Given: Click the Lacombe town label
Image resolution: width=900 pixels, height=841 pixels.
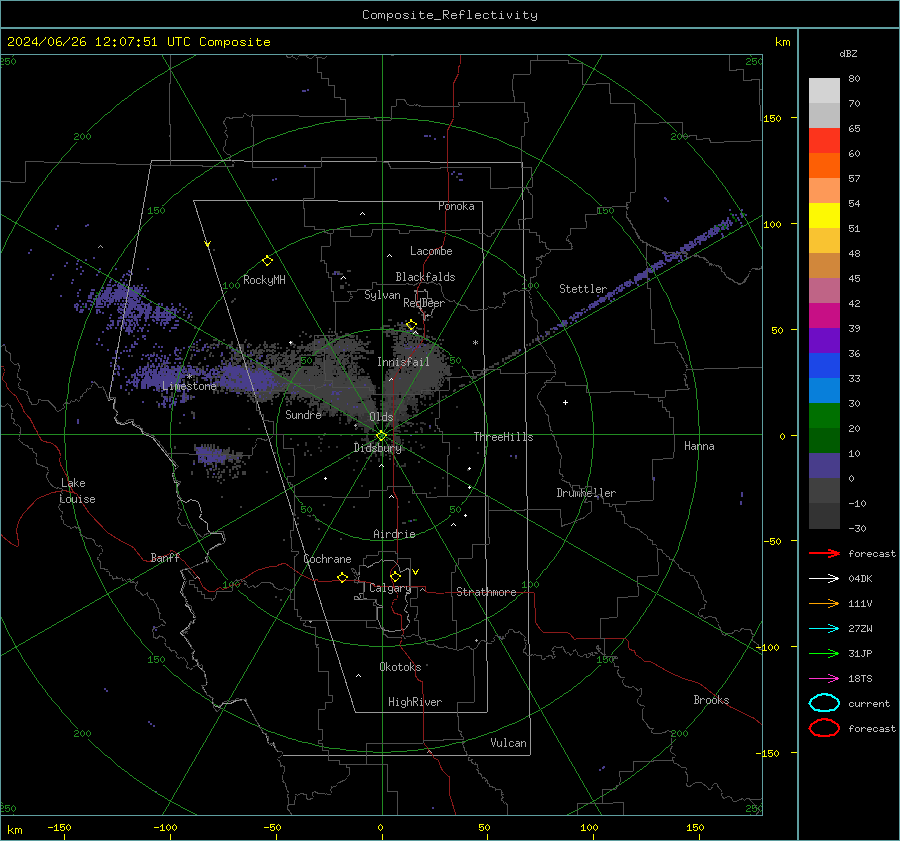Looking at the screenshot, I should pos(431,251).
